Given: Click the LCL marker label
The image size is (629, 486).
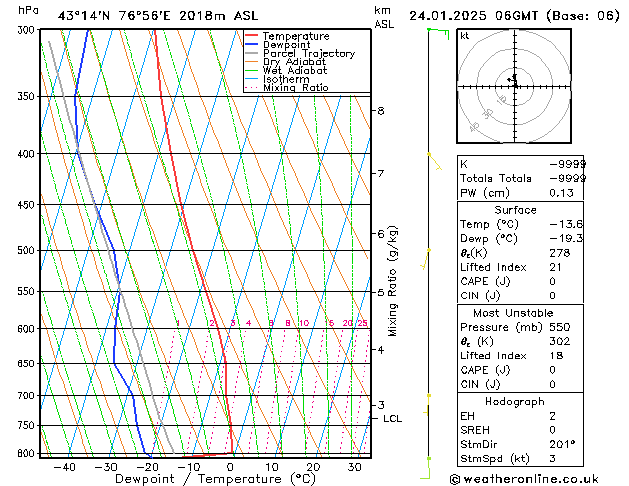Looking at the screenshot, I should tap(392, 419).
